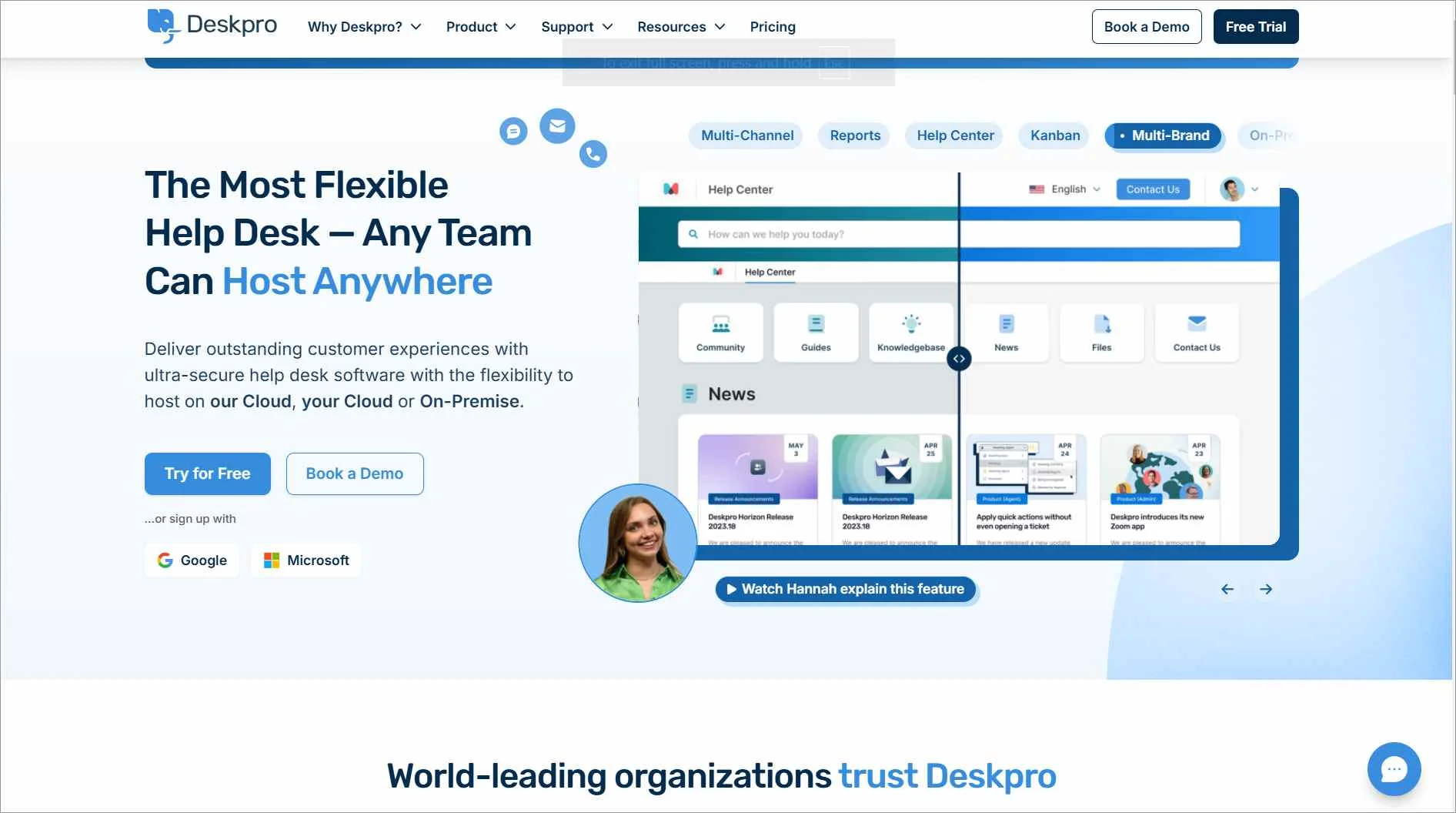Open the English language dropdown

[1064, 189]
